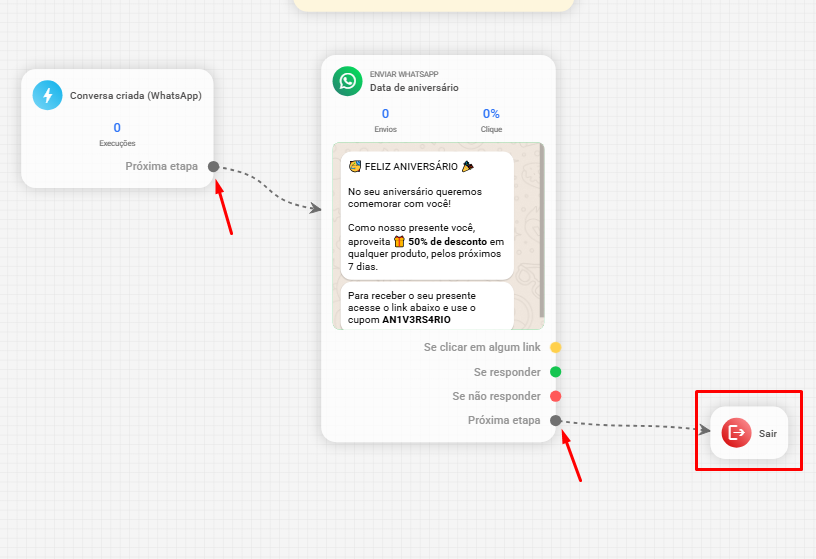Click 'Próxima etapa' label in trigger node
The width and height of the screenshot is (816, 559).
(161, 167)
